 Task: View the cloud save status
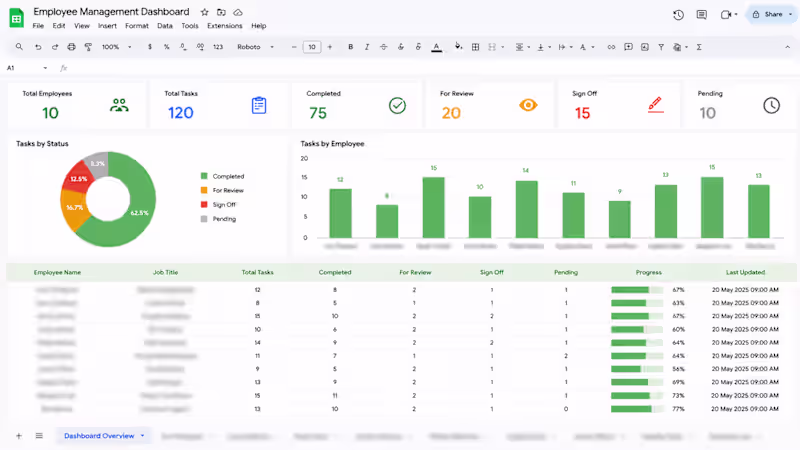tap(238, 12)
